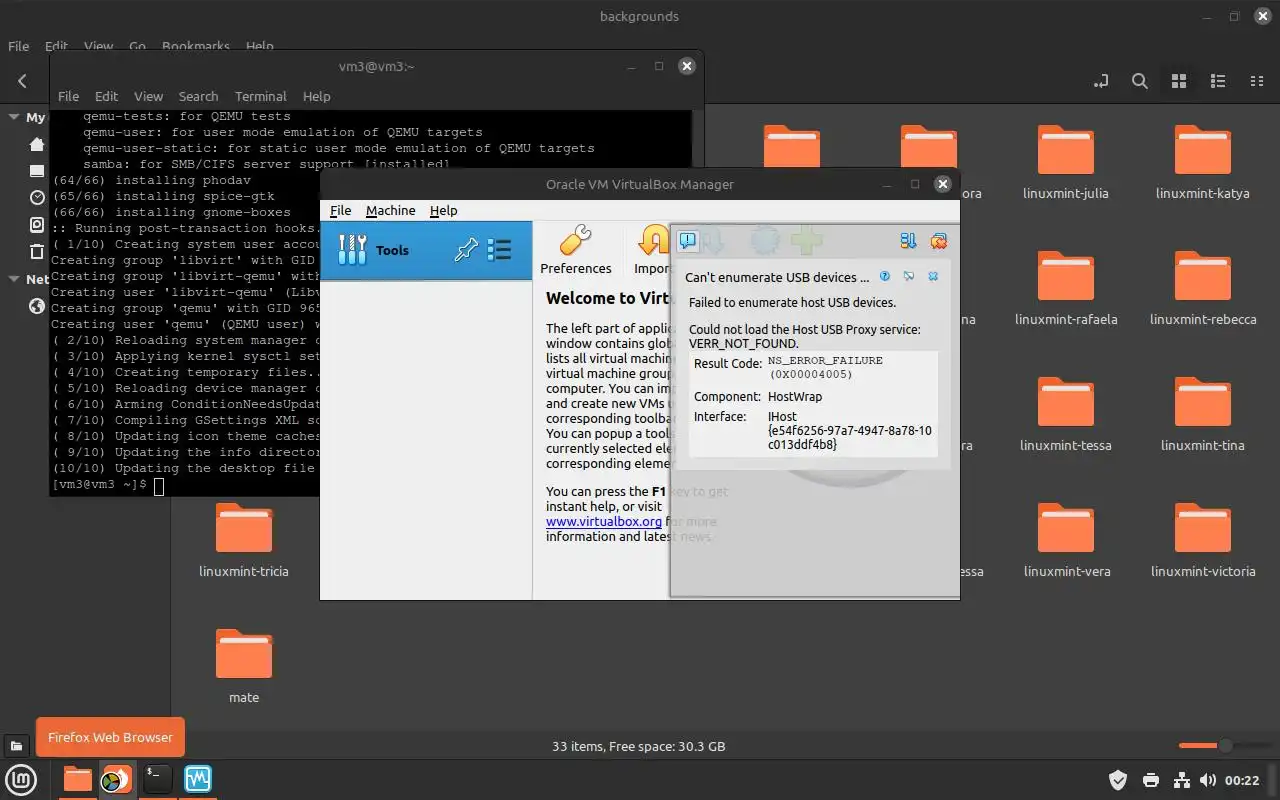Open the linuxmint-julia folder
Screen dimensions: 1280x800
click(x=1066, y=161)
